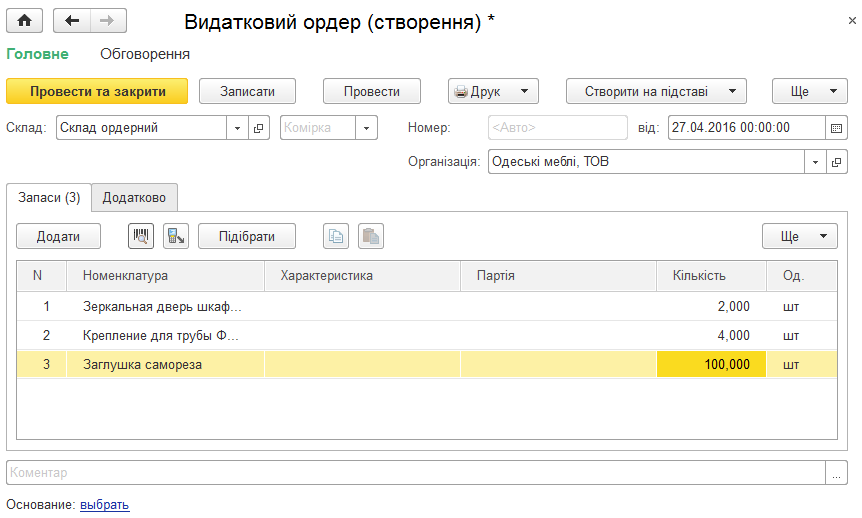
Task: Click the Партія column header
Action: [x=559, y=275]
